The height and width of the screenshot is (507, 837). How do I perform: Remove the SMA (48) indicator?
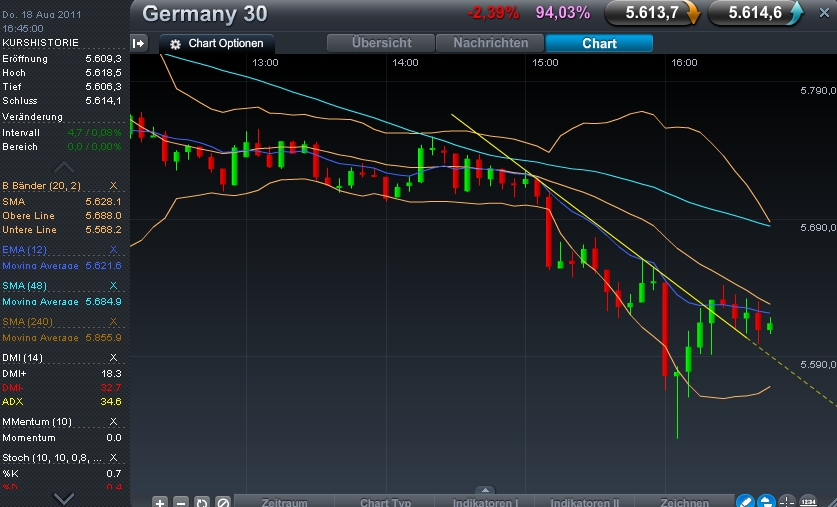[x=113, y=286]
